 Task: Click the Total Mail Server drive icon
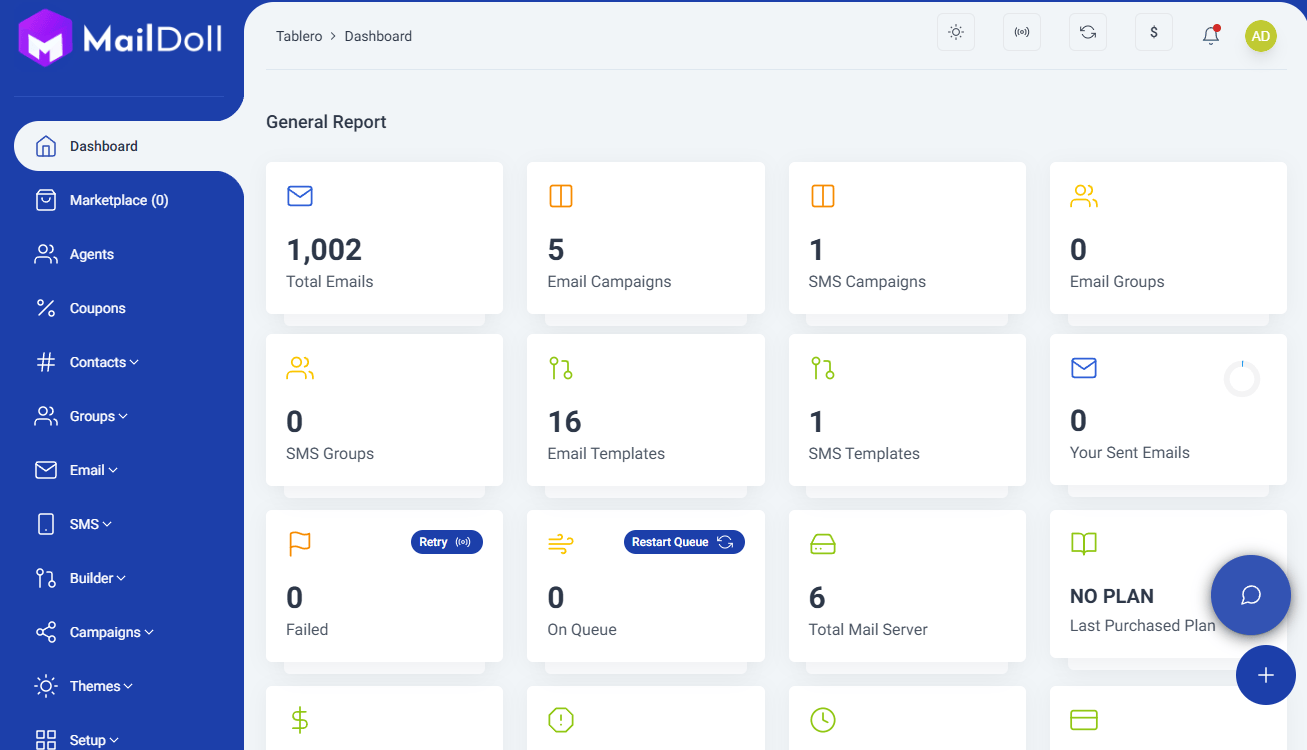822,544
